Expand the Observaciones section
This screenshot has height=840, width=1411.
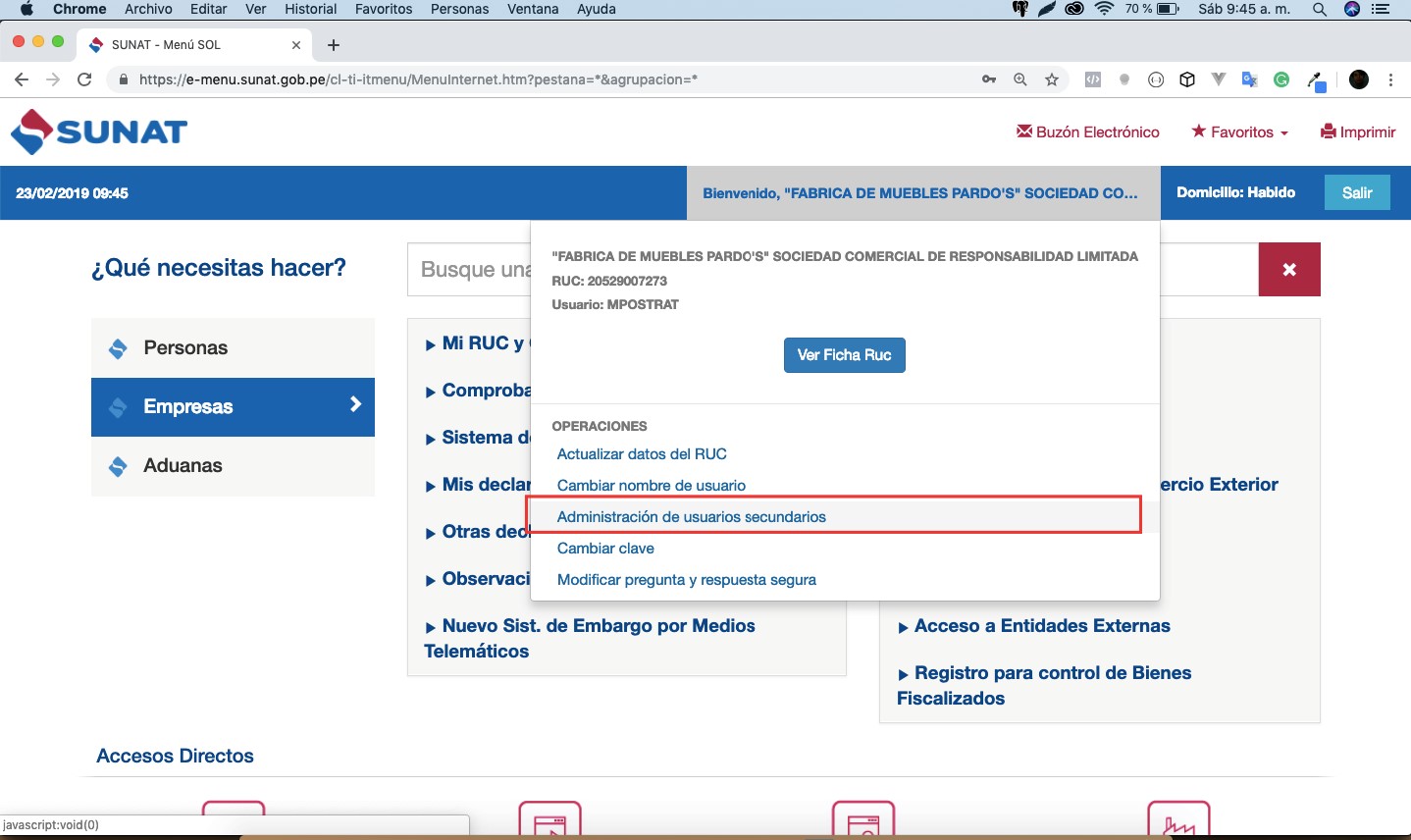pos(478,579)
